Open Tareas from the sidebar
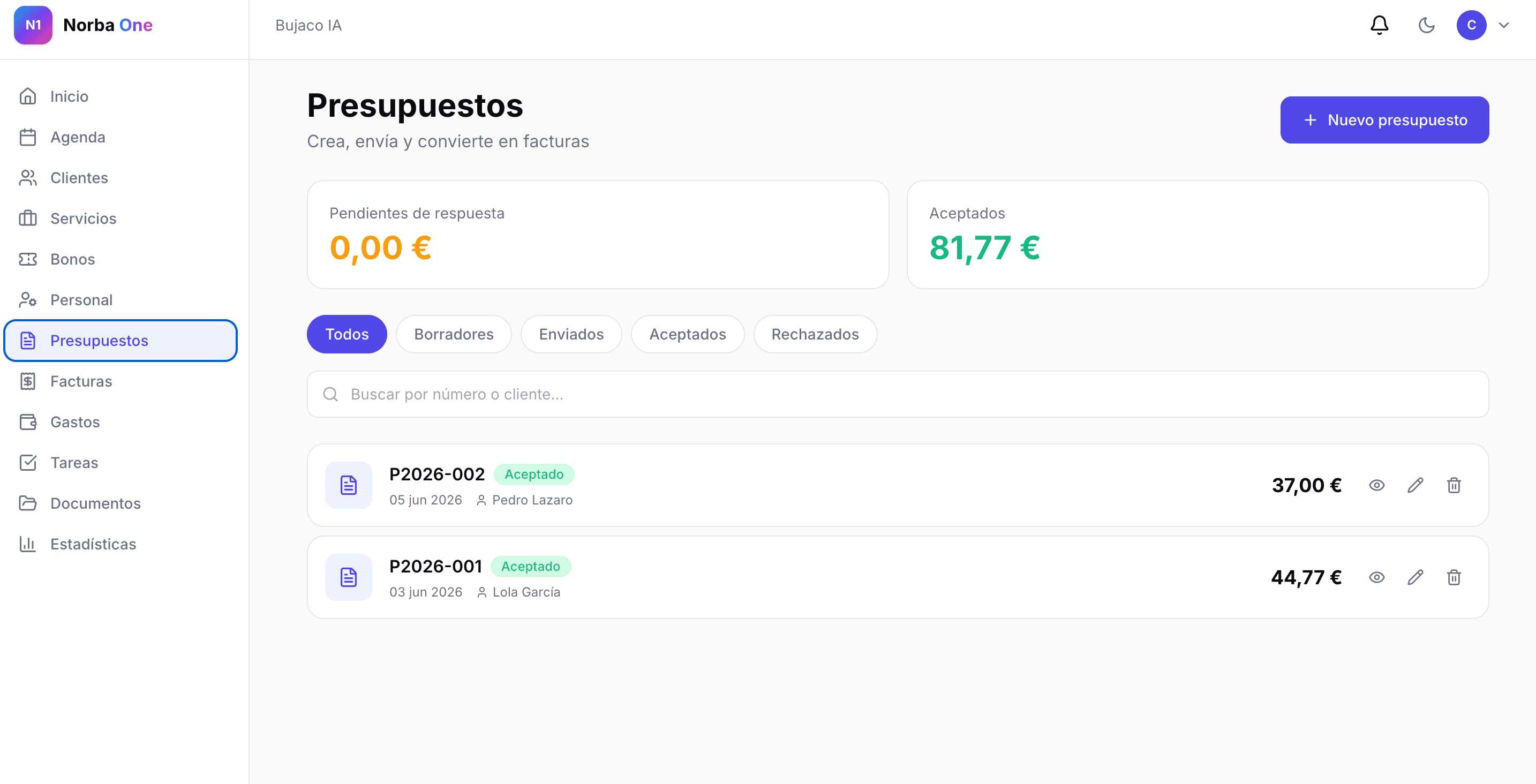 click(x=121, y=463)
